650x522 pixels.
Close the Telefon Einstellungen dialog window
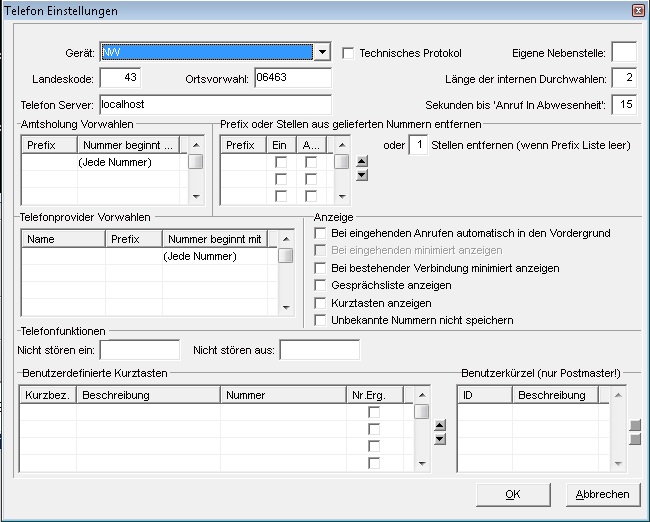[638, 10]
